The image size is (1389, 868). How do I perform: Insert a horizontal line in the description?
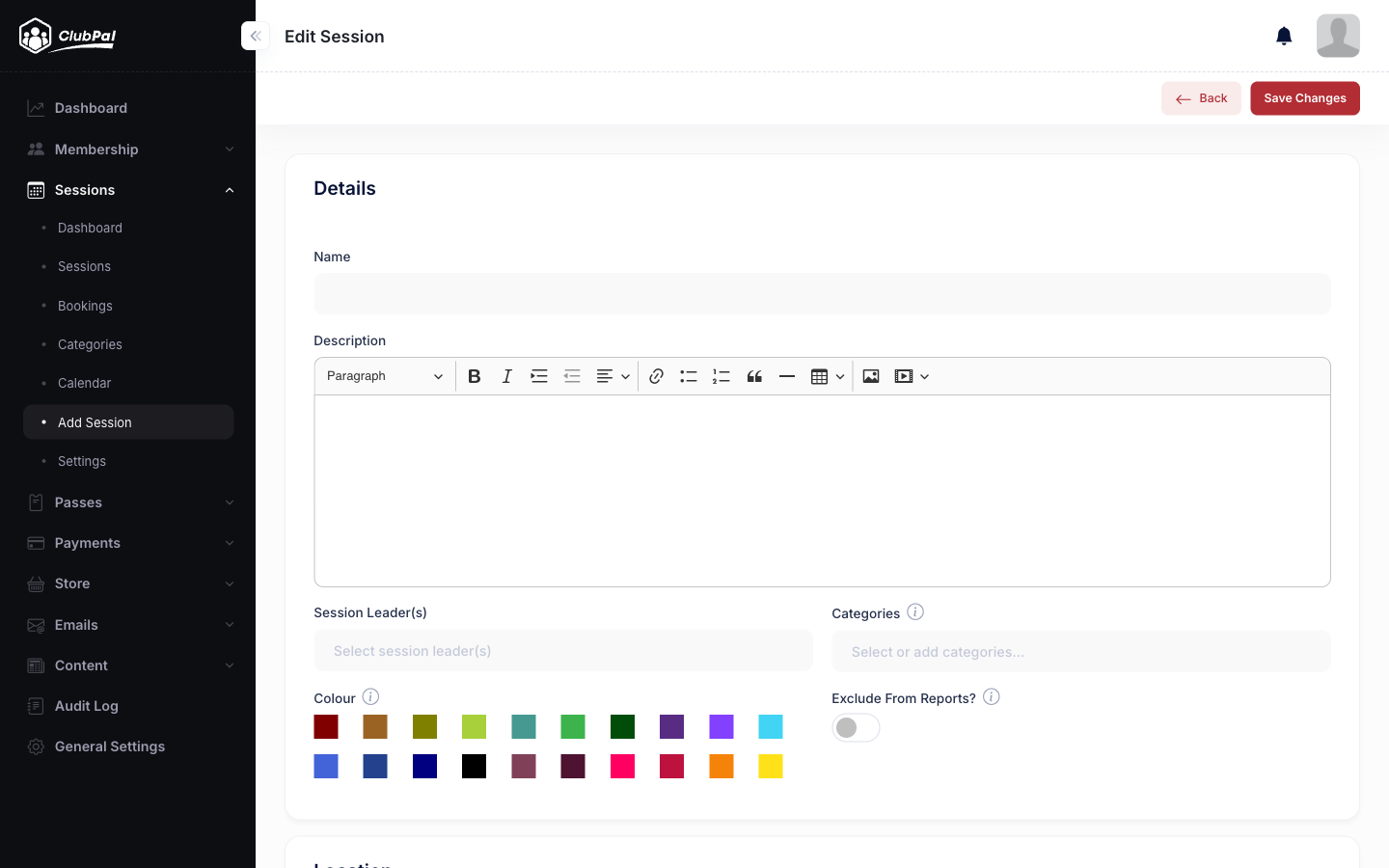pos(787,376)
